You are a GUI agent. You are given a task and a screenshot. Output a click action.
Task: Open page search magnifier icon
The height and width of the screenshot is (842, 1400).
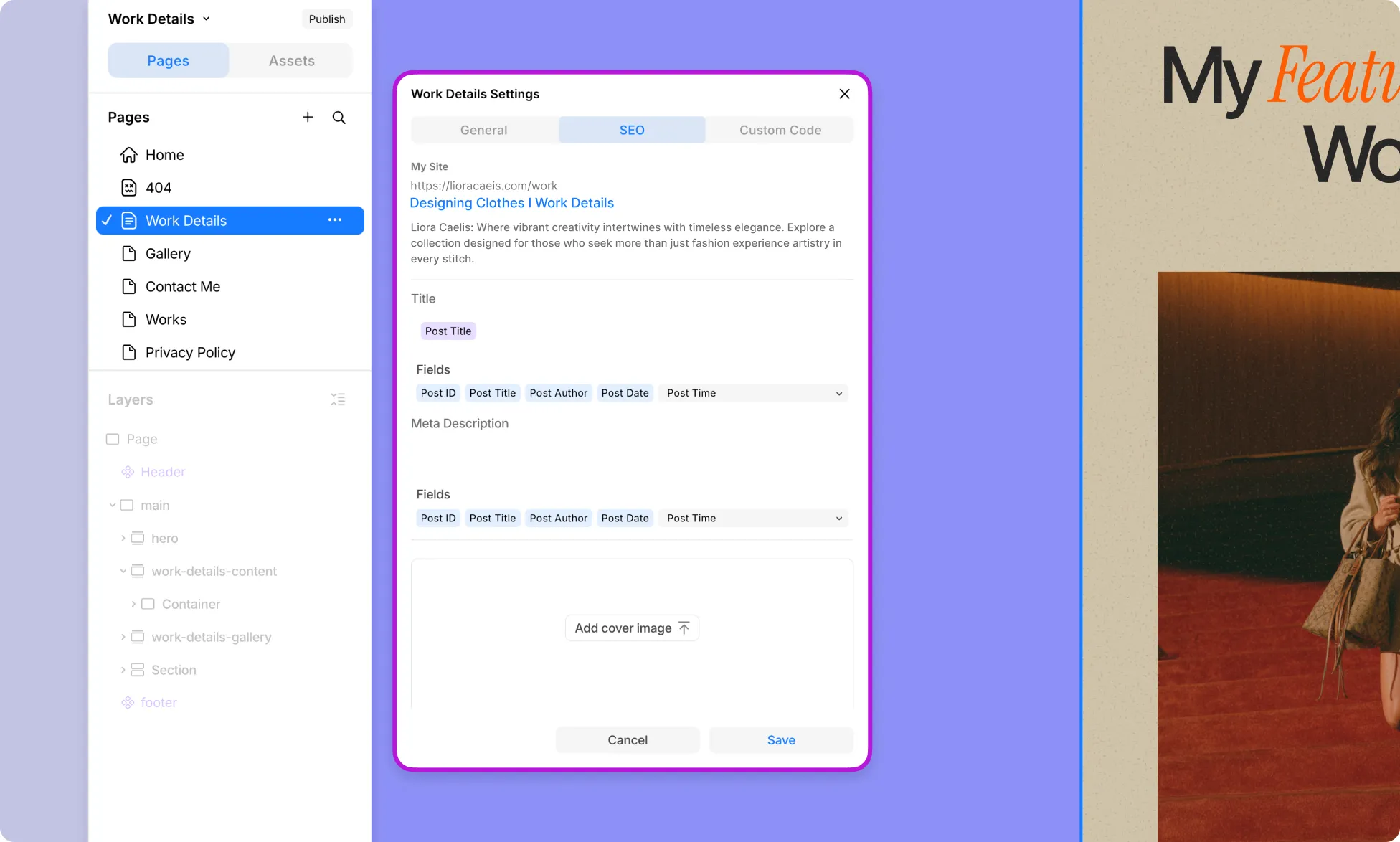point(339,118)
